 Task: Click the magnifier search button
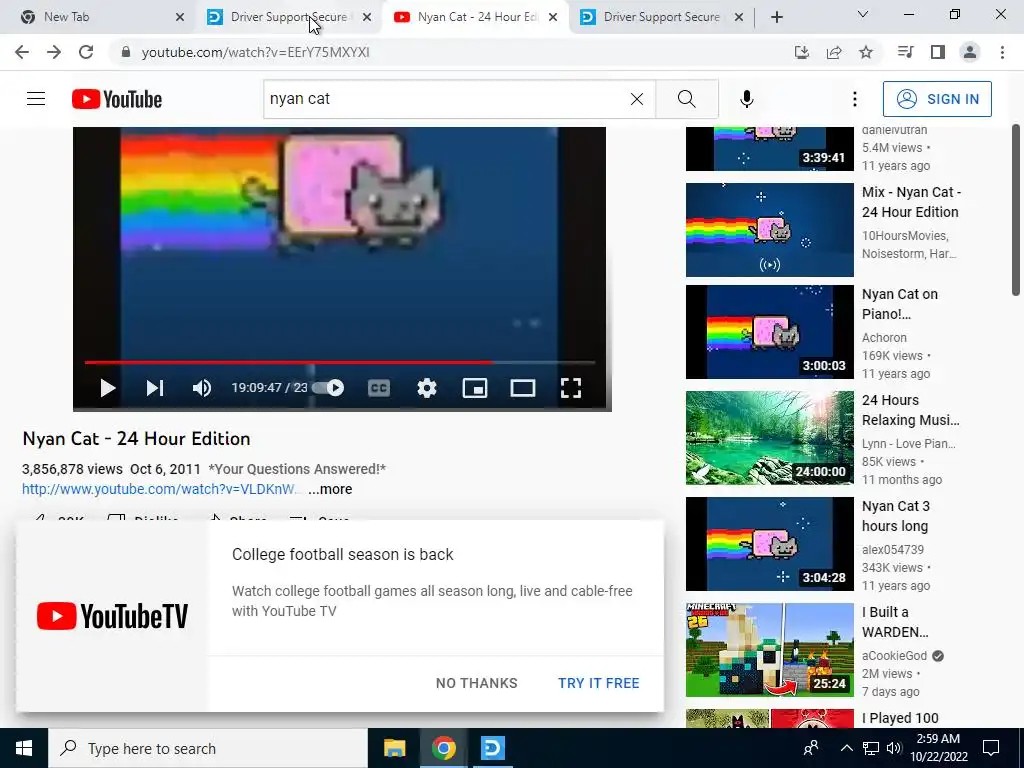tap(686, 99)
